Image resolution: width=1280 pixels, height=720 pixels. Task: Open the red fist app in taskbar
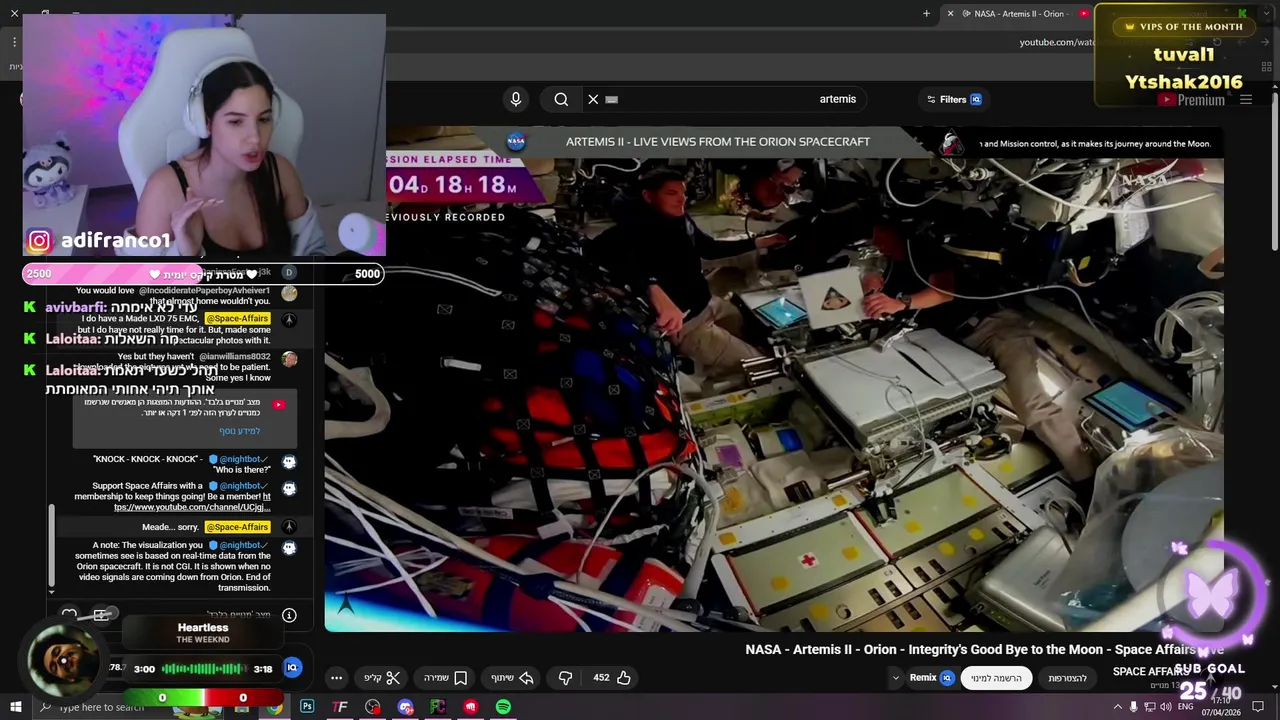(x=470, y=707)
